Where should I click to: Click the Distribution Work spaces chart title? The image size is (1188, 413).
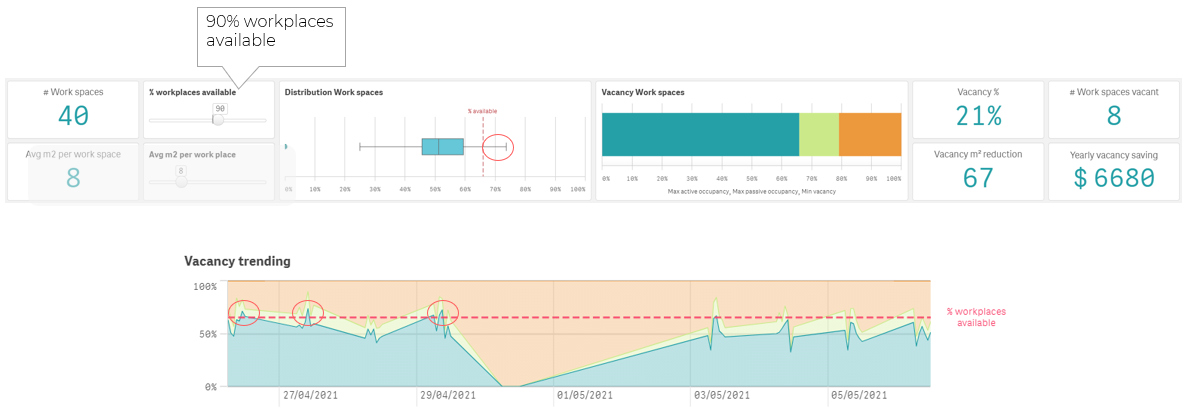333,92
